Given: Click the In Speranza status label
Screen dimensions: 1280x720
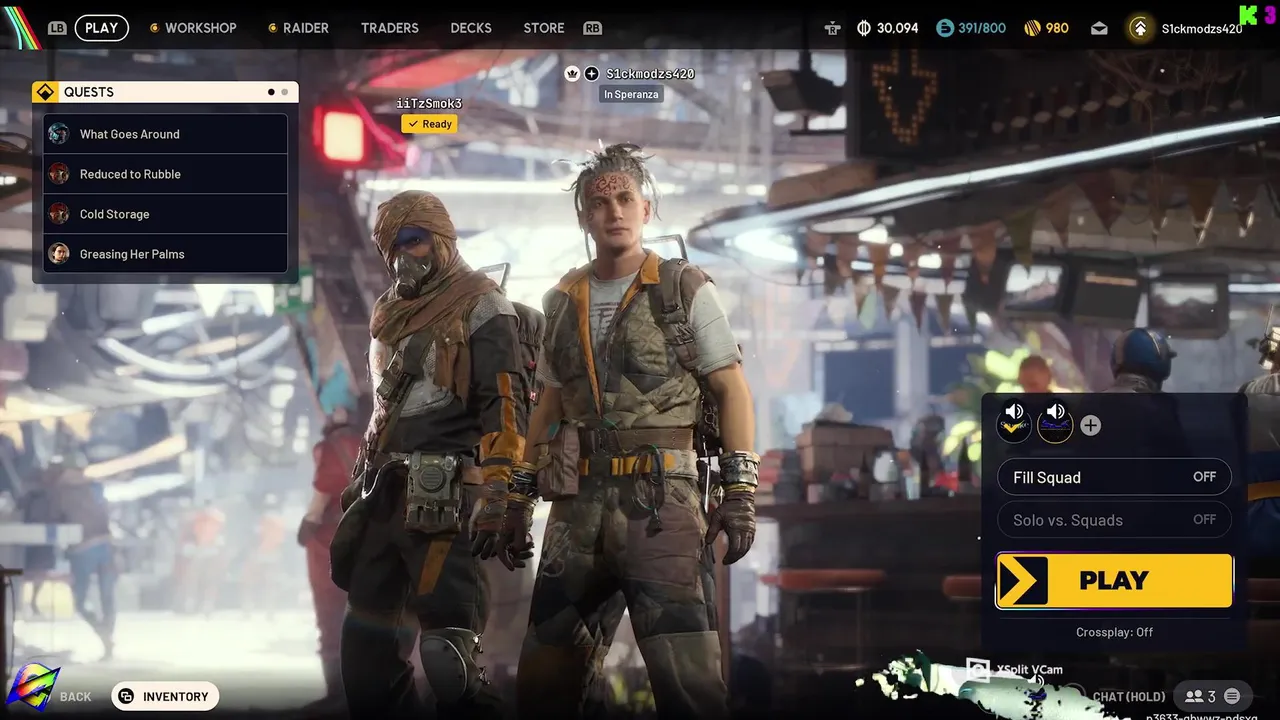Looking at the screenshot, I should coord(630,94).
